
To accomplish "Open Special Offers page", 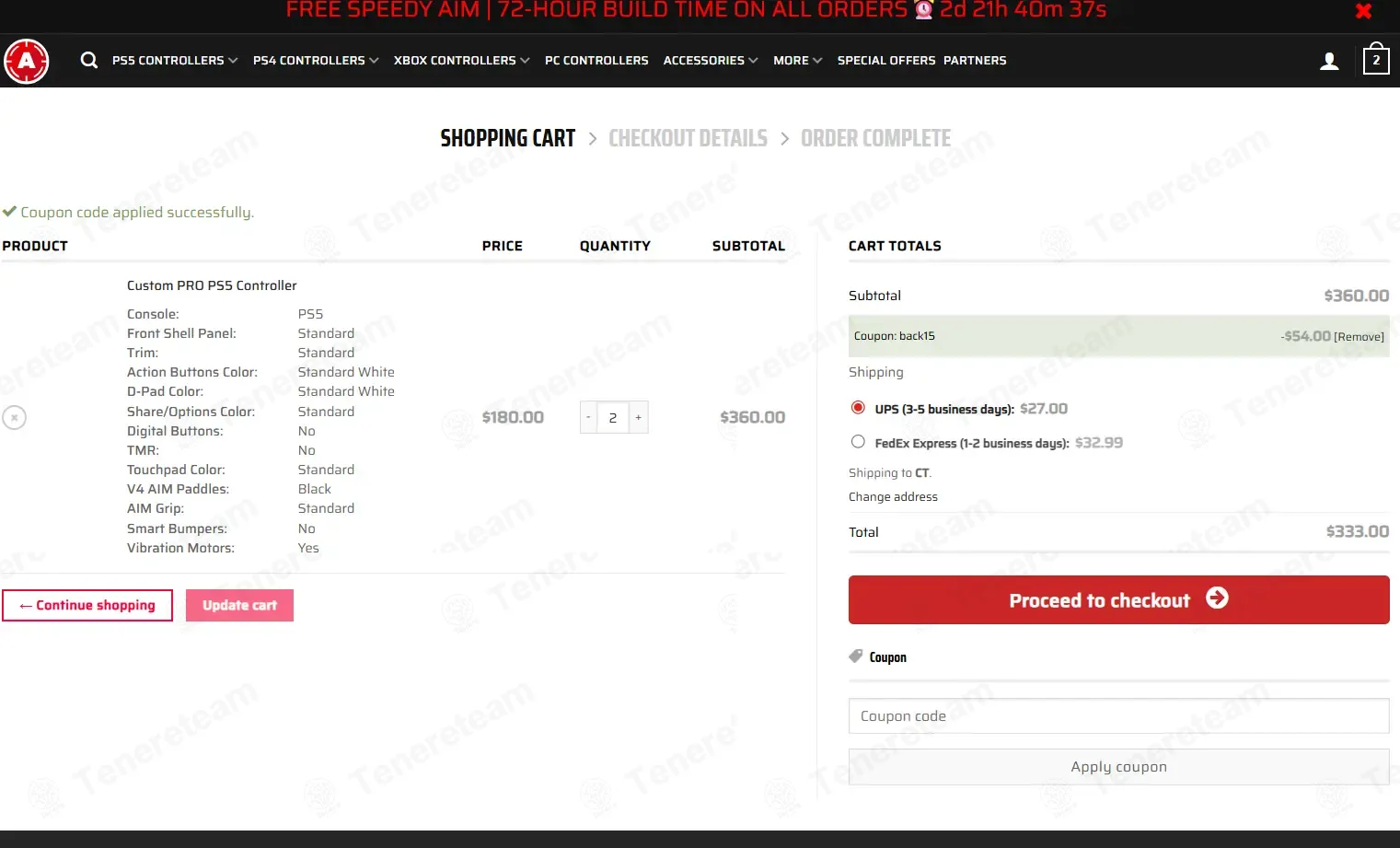I will [x=886, y=61].
